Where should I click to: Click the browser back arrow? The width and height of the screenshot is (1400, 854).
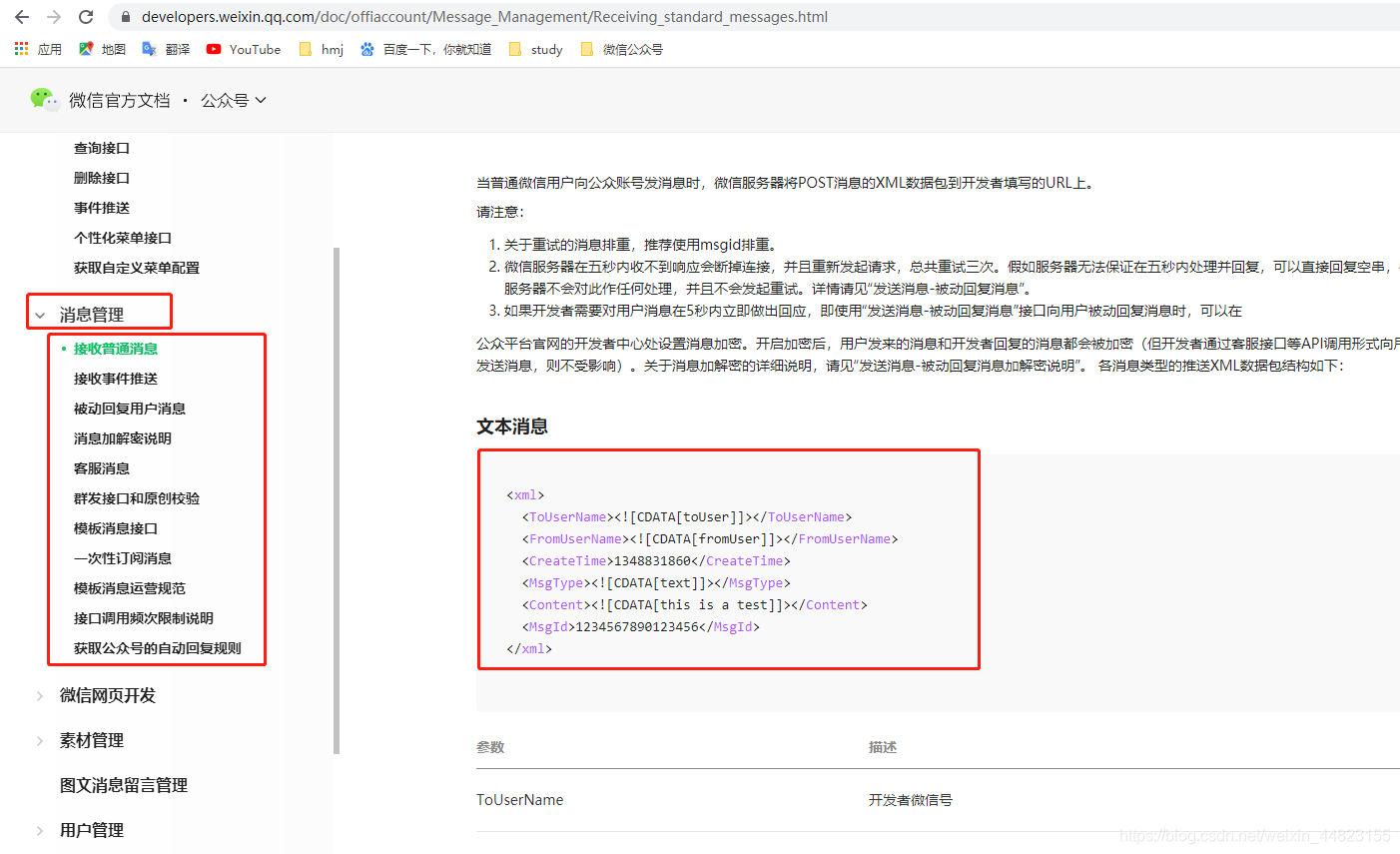(22, 17)
